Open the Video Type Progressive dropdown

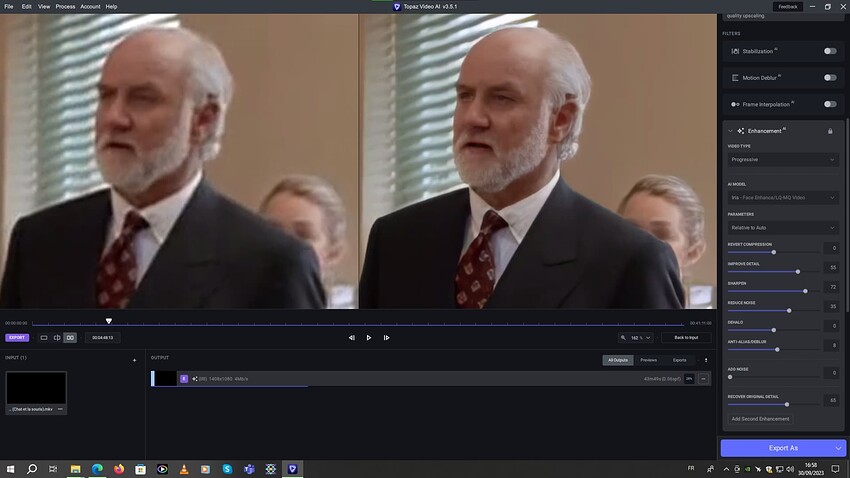click(x=783, y=159)
